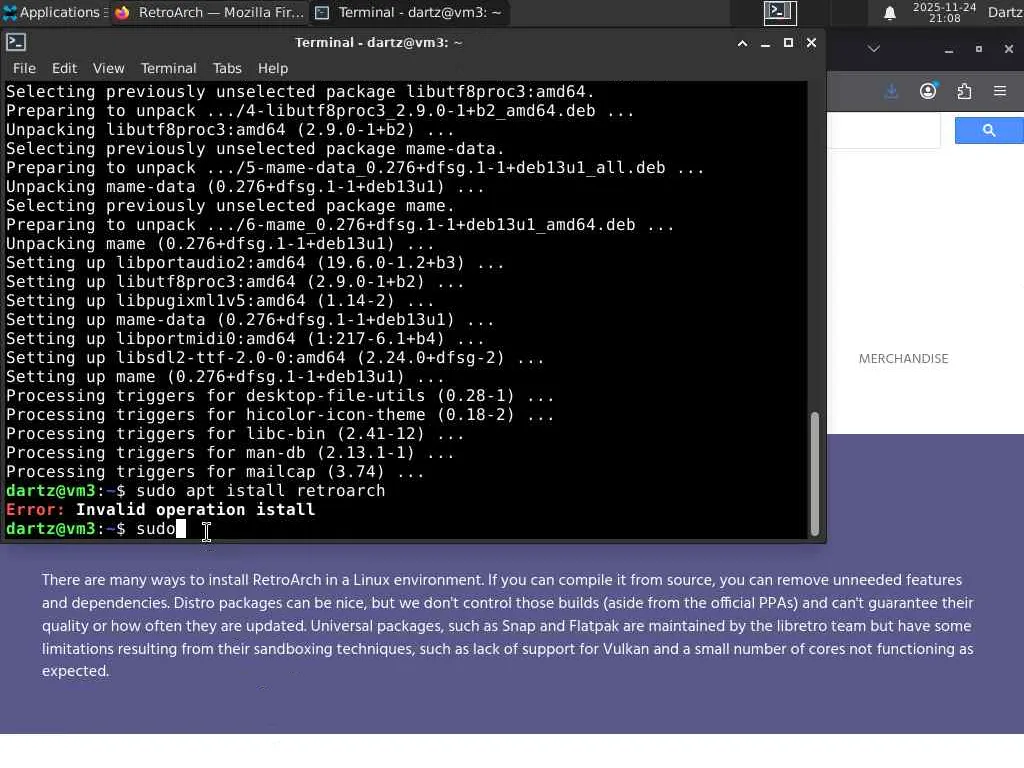
Task: Click 'Selecting previously unselected package mame.' line
Action: click(x=231, y=206)
